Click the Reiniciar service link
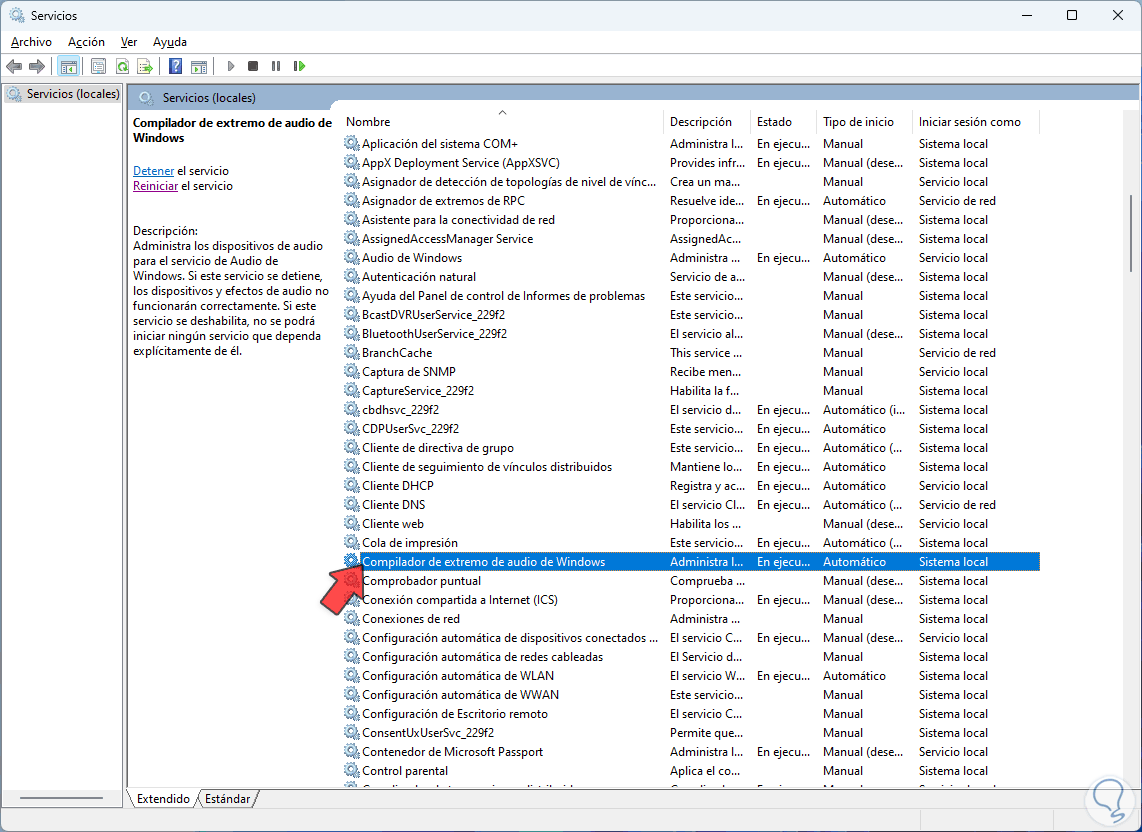This screenshot has height=832, width=1142. pyautogui.click(x=155, y=186)
